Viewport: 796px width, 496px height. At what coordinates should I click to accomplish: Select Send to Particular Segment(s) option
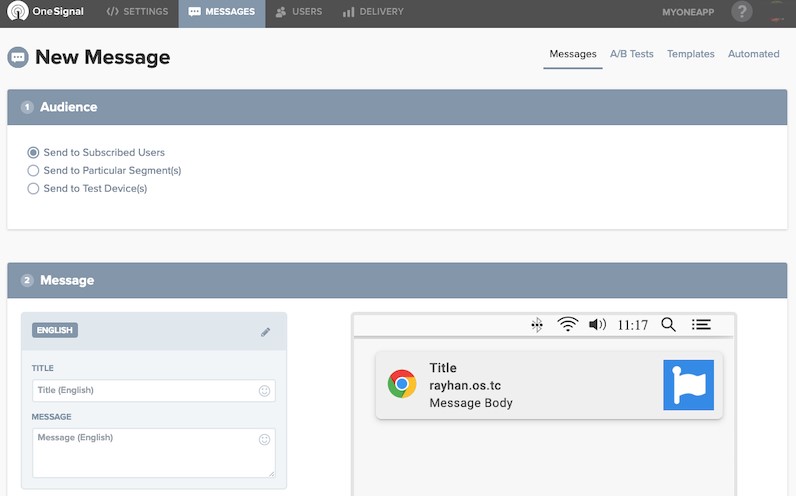click(x=34, y=171)
